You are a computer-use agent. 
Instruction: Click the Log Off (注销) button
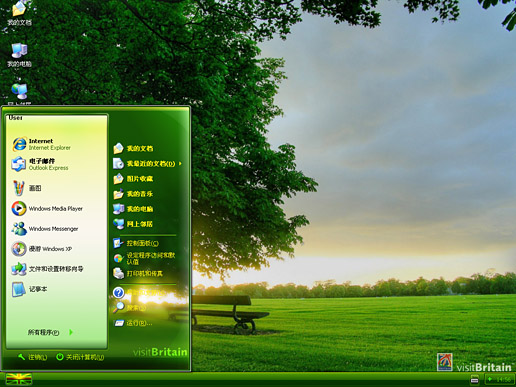click(x=33, y=357)
